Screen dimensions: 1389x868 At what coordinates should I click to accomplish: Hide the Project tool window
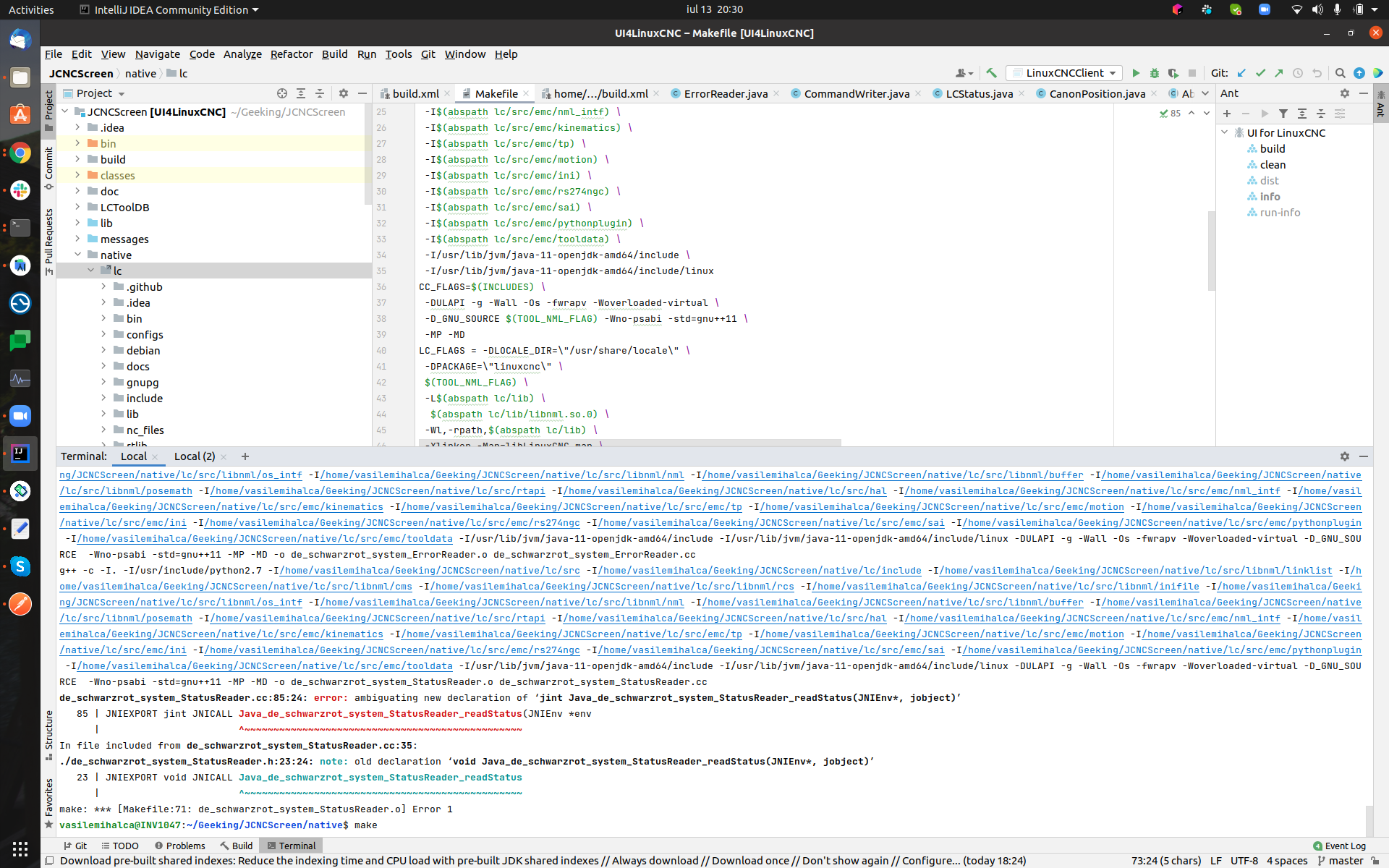click(x=362, y=93)
